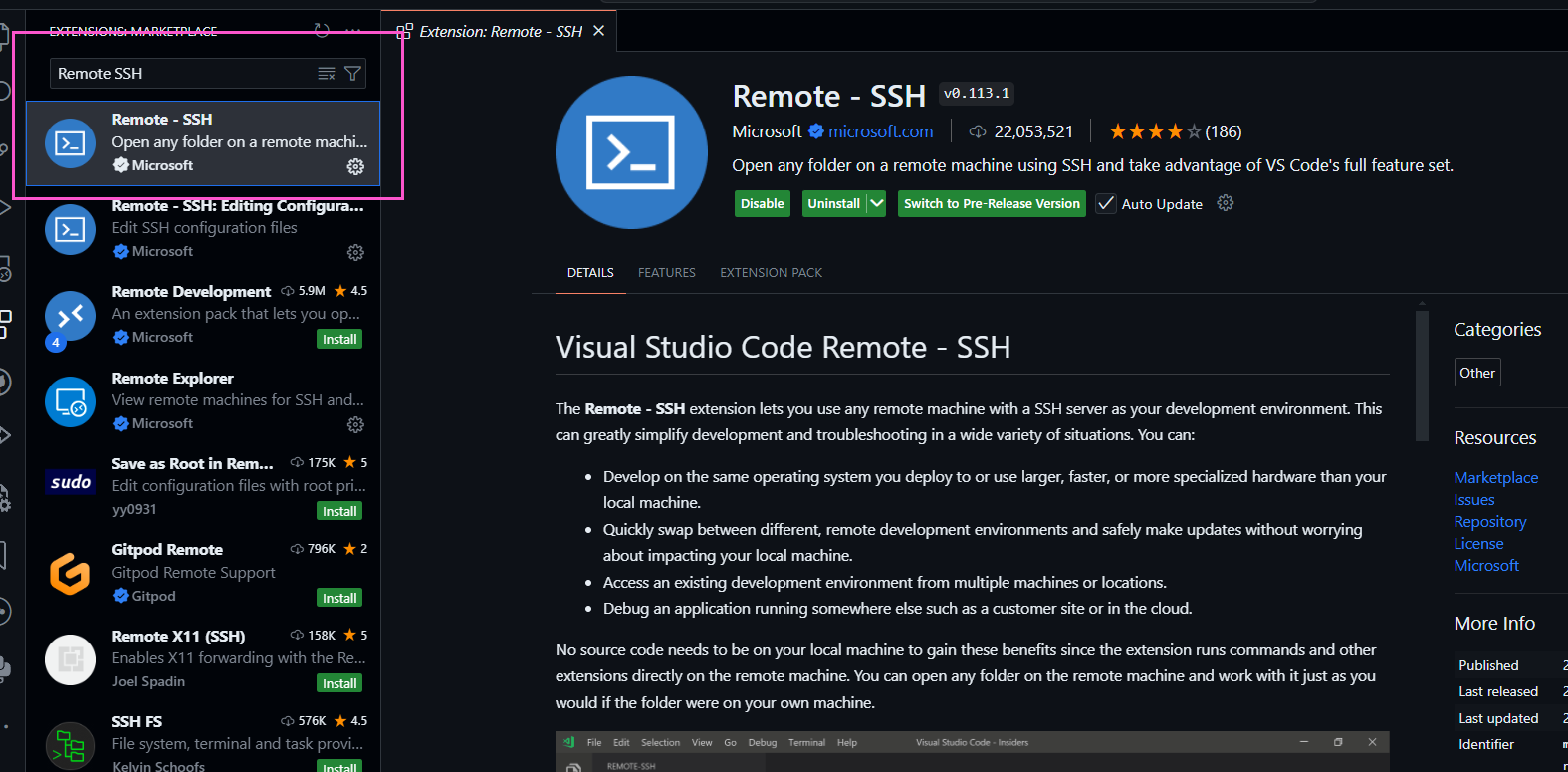The height and width of the screenshot is (772, 1568).
Task: Click the VS Code Insiders screenshot in the README
Action: coord(972,751)
